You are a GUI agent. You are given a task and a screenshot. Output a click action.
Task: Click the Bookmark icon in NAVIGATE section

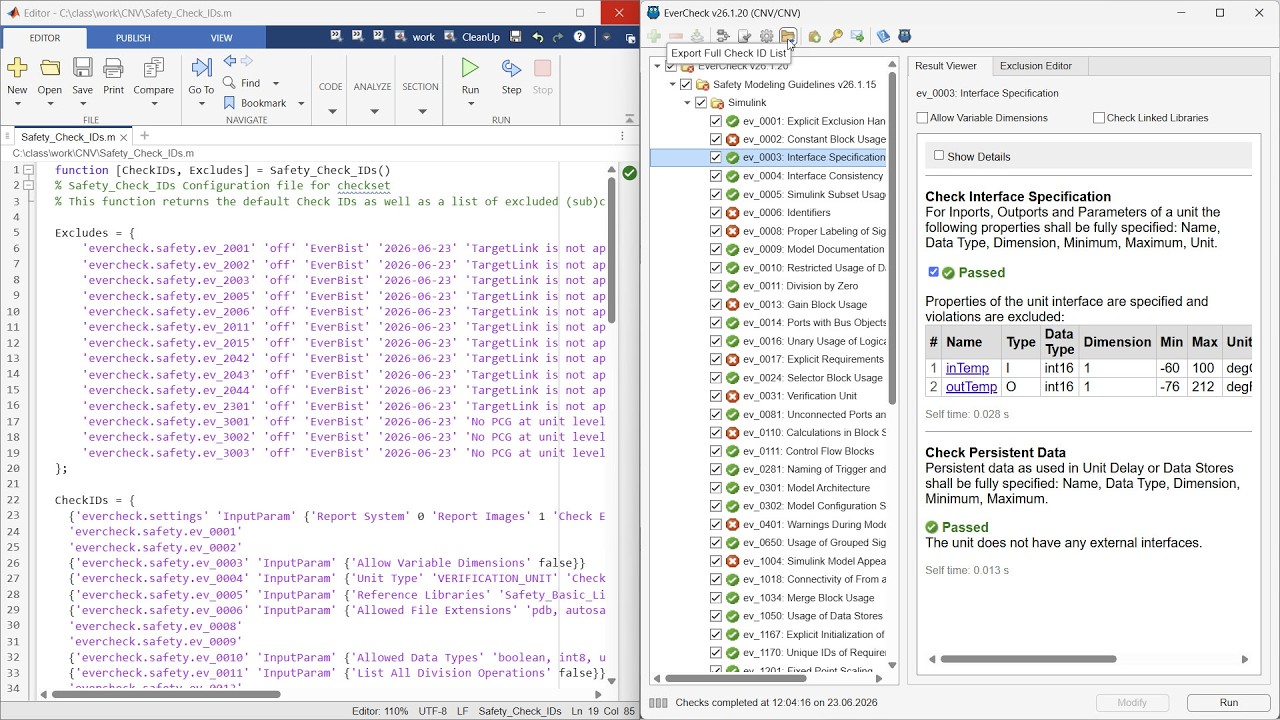(x=229, y=103)
